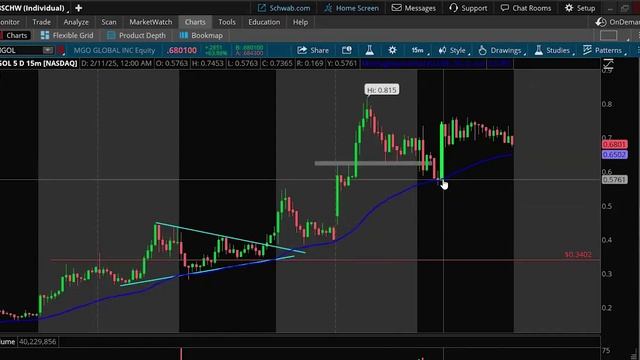Switch to the MarketWatch tab
640x360 pixels.
point(151,22)
